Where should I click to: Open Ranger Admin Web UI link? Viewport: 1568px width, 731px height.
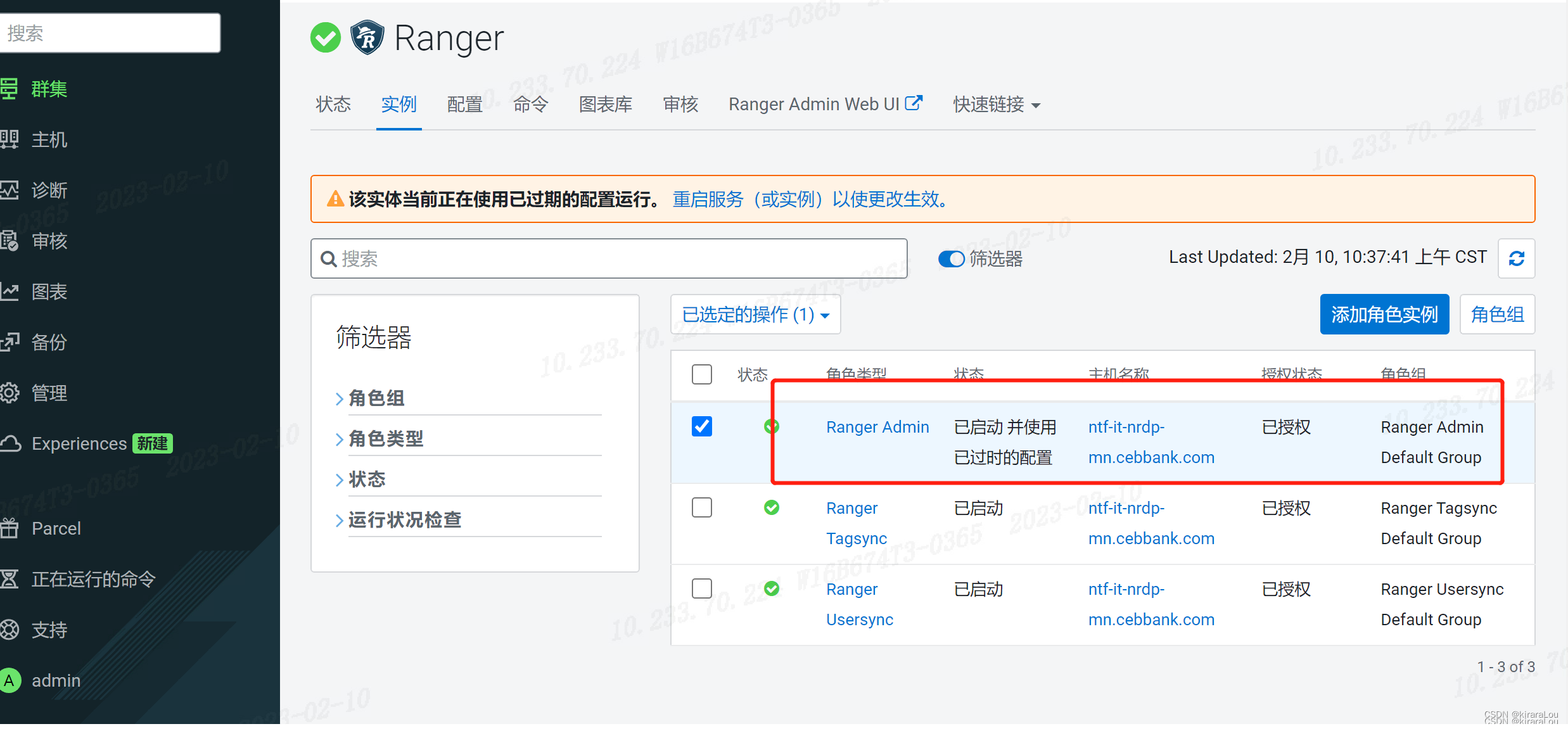click(x=825, y=104)
